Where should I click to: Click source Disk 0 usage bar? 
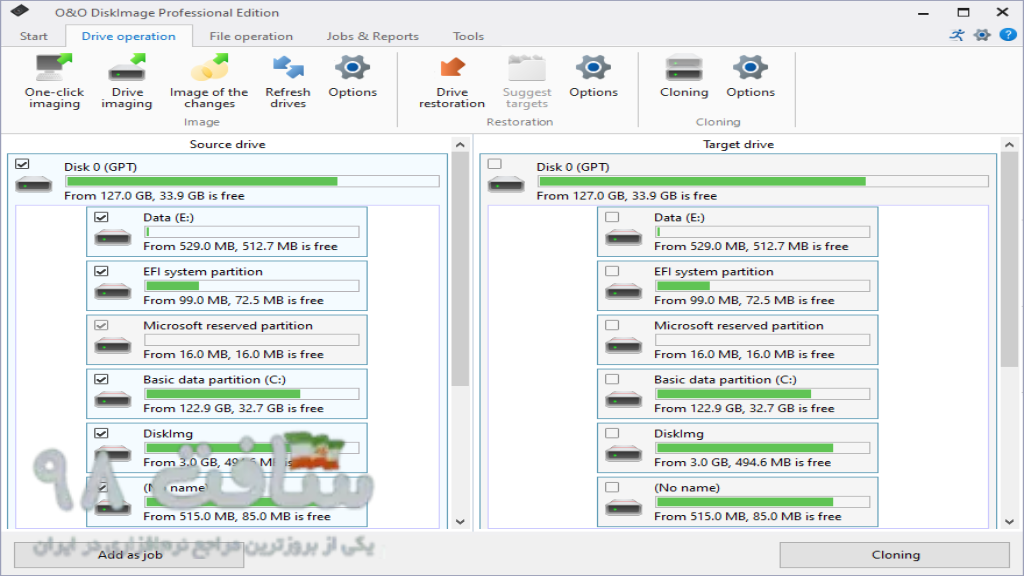pyautogui.click(x=252, y=181)
